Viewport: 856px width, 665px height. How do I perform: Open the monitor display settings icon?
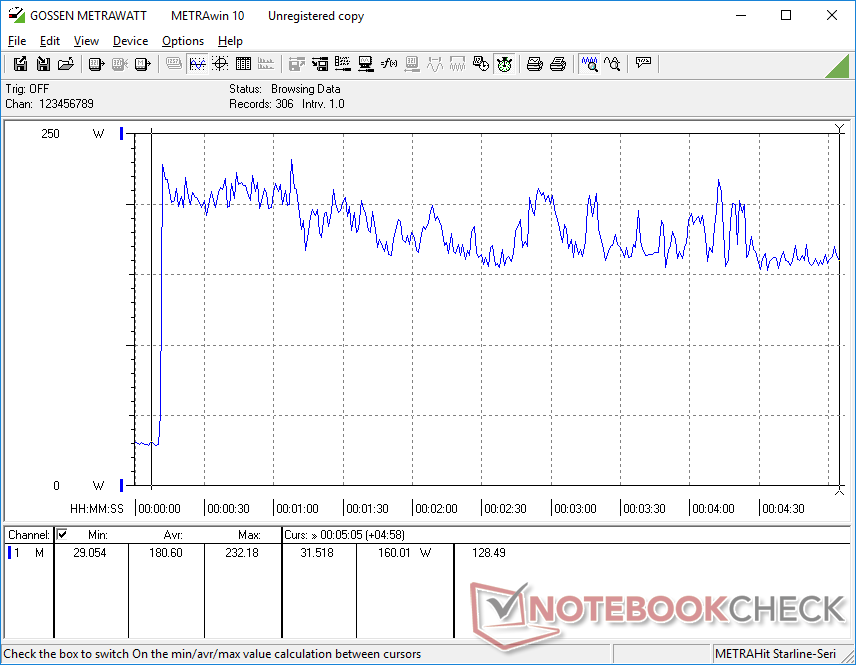tap(366, 64)
